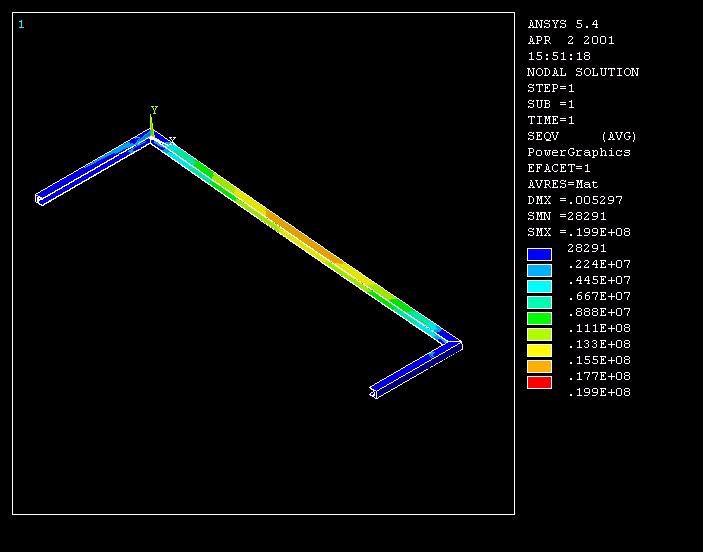Select the right corner joint of the frame
The height and width of the screenshot is (552, 703).
pos(457,345)
